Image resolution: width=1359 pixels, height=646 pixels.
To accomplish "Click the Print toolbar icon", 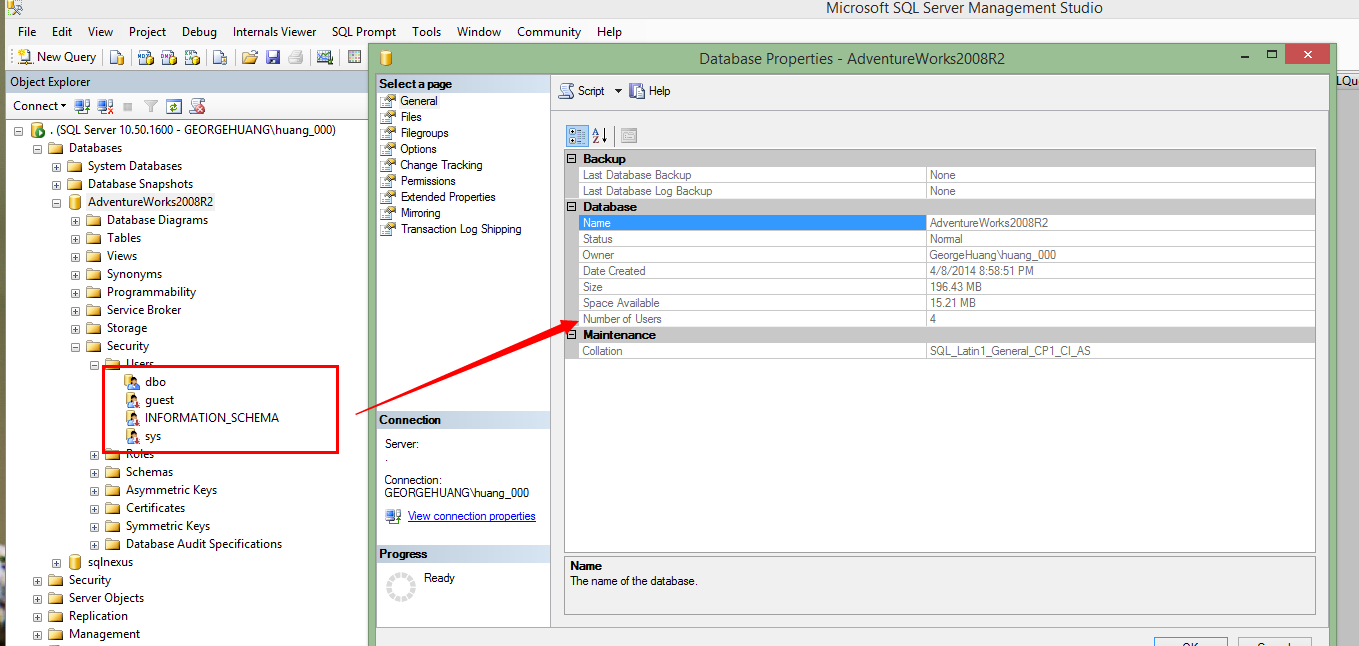I will point(295,57).
